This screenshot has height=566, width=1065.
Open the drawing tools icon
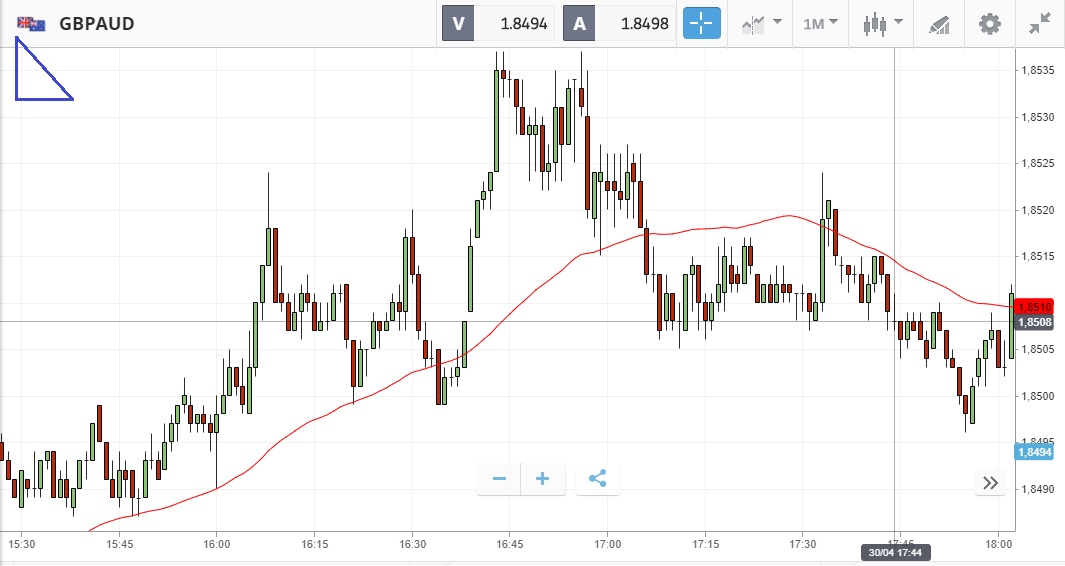(939, 23)
